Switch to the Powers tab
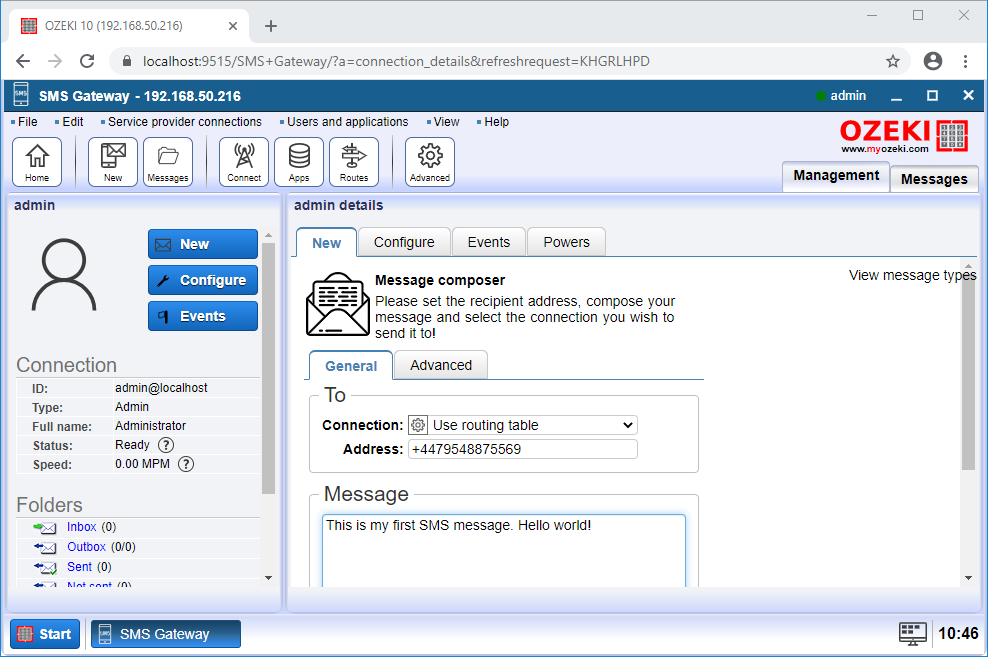The width and height of the screenshot is (988, 657). [566, 242]
